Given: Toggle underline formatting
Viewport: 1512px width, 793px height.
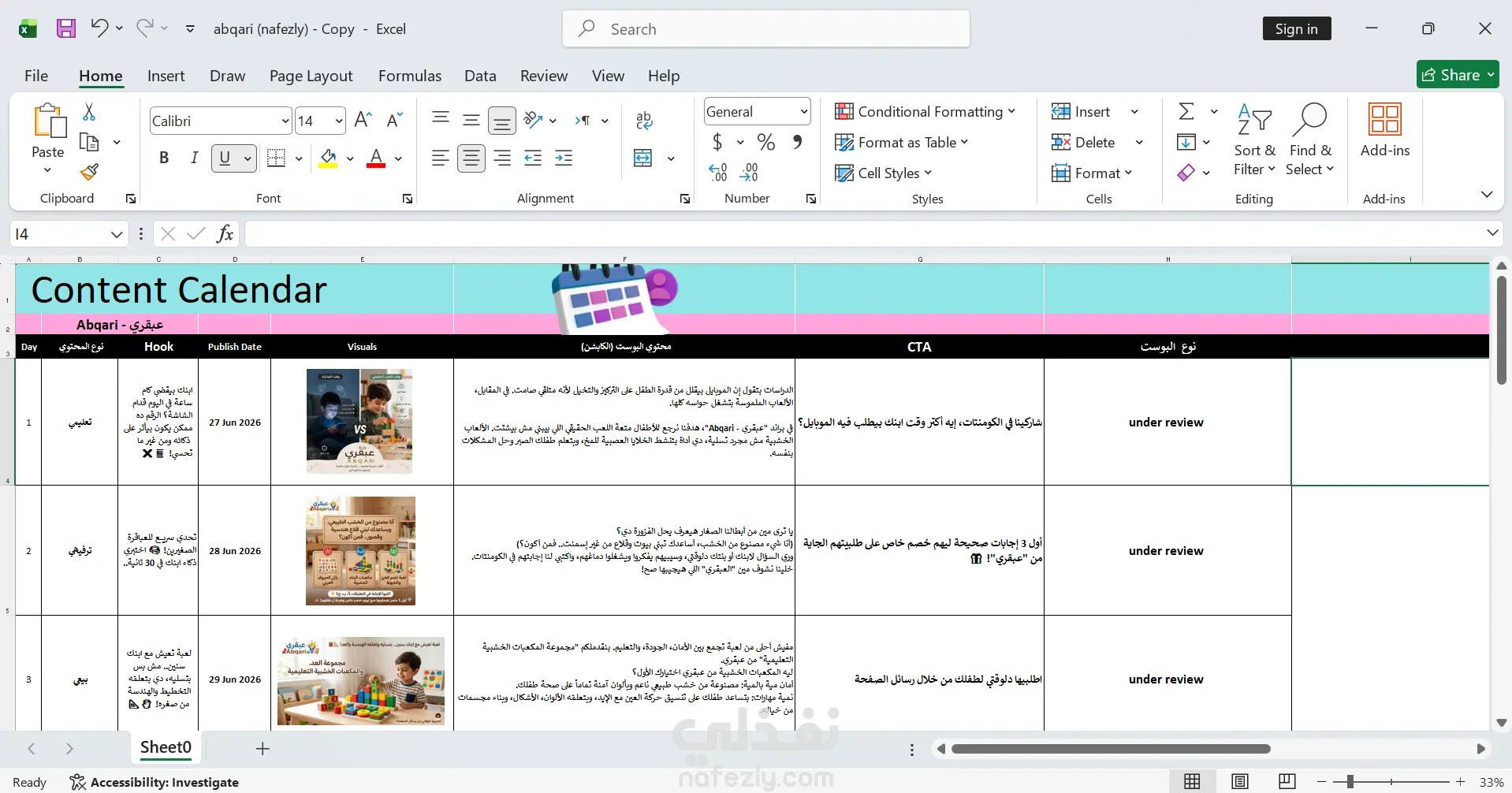Looking at the screenshot, I should 225,158.
